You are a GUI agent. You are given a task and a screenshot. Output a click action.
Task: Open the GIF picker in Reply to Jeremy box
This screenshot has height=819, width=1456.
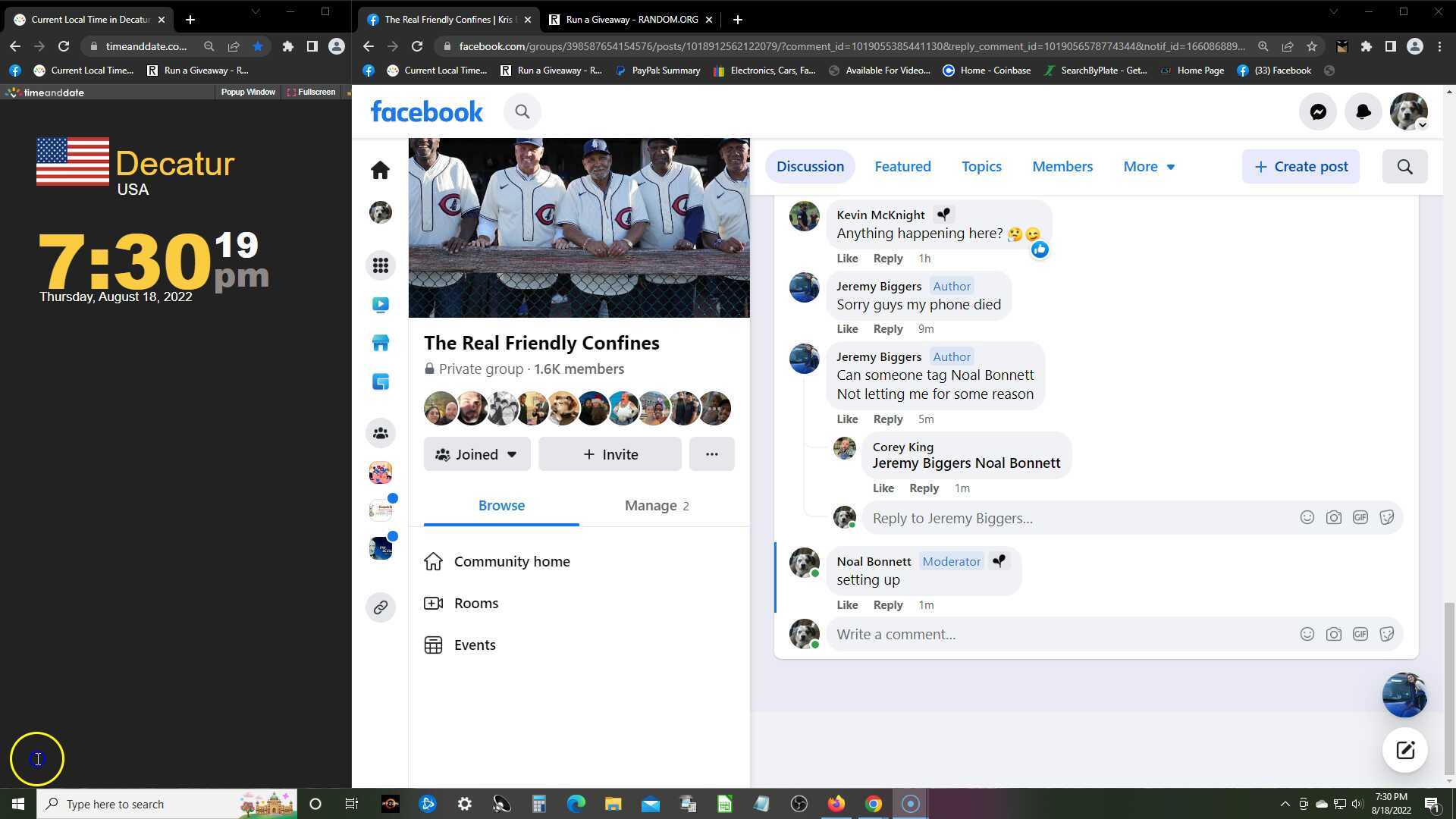click(x=1360, y=518)
